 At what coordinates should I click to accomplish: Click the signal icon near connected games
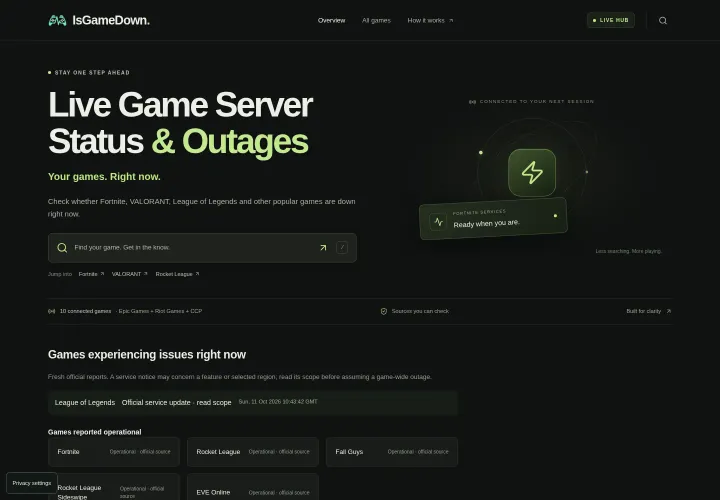[x=51, y=311]
